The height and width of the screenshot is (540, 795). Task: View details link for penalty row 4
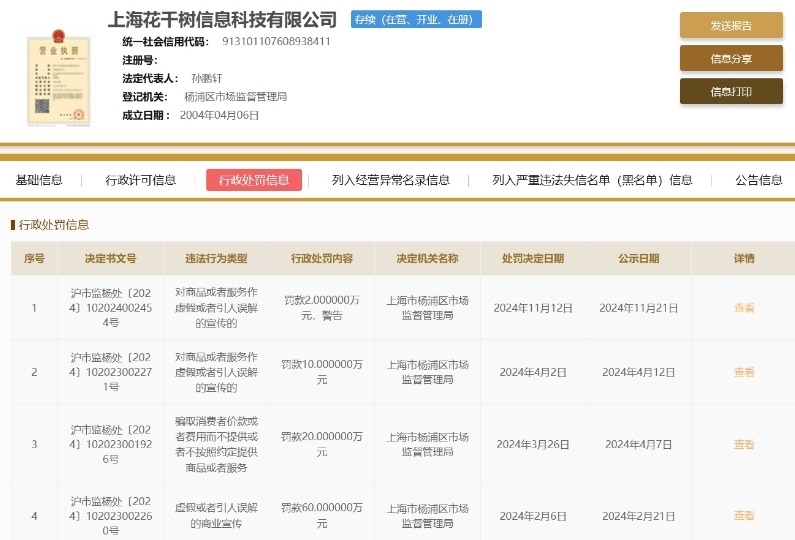(744, 516)
